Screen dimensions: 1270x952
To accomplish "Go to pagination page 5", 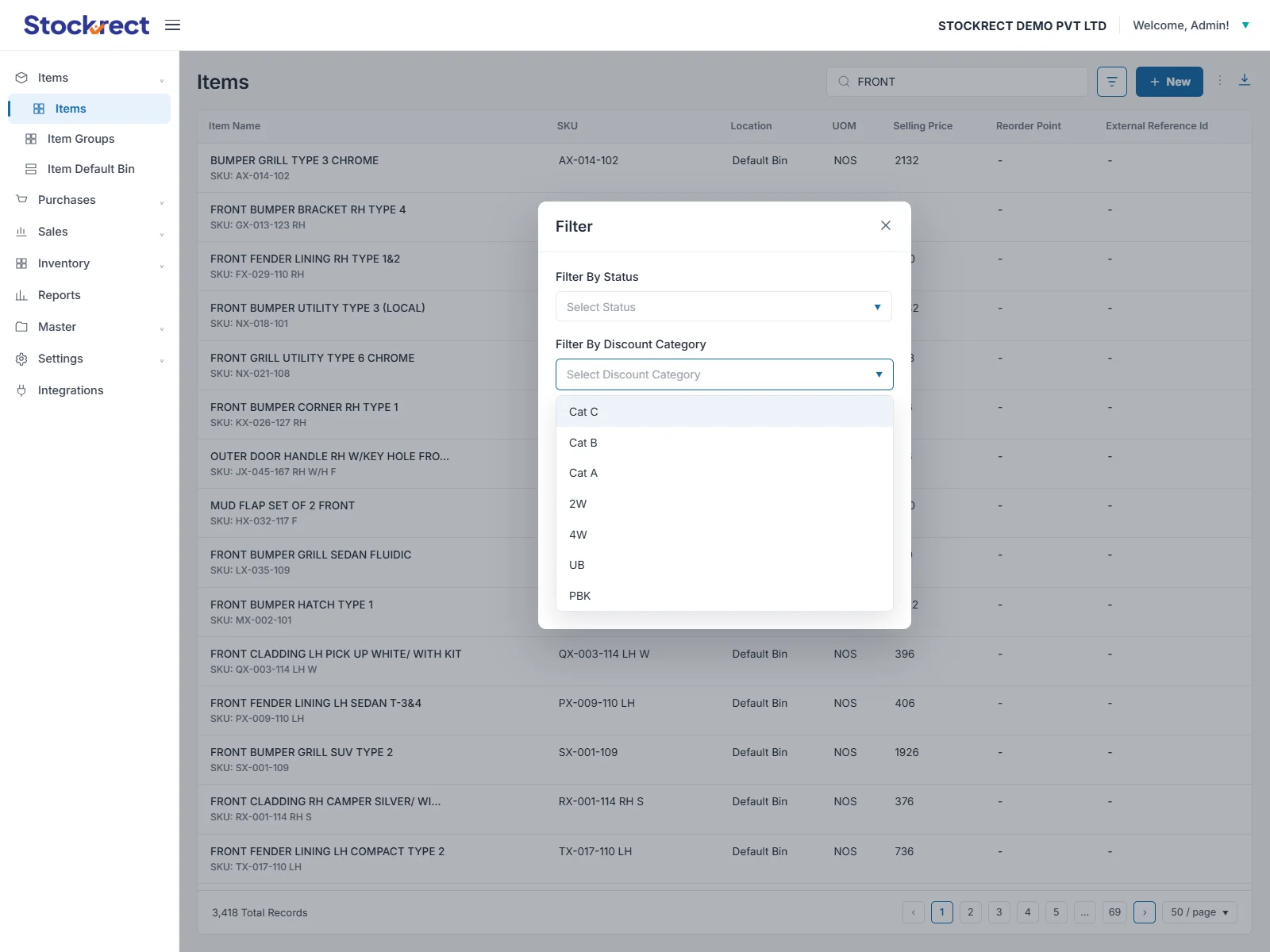I will pos(1056,912).
